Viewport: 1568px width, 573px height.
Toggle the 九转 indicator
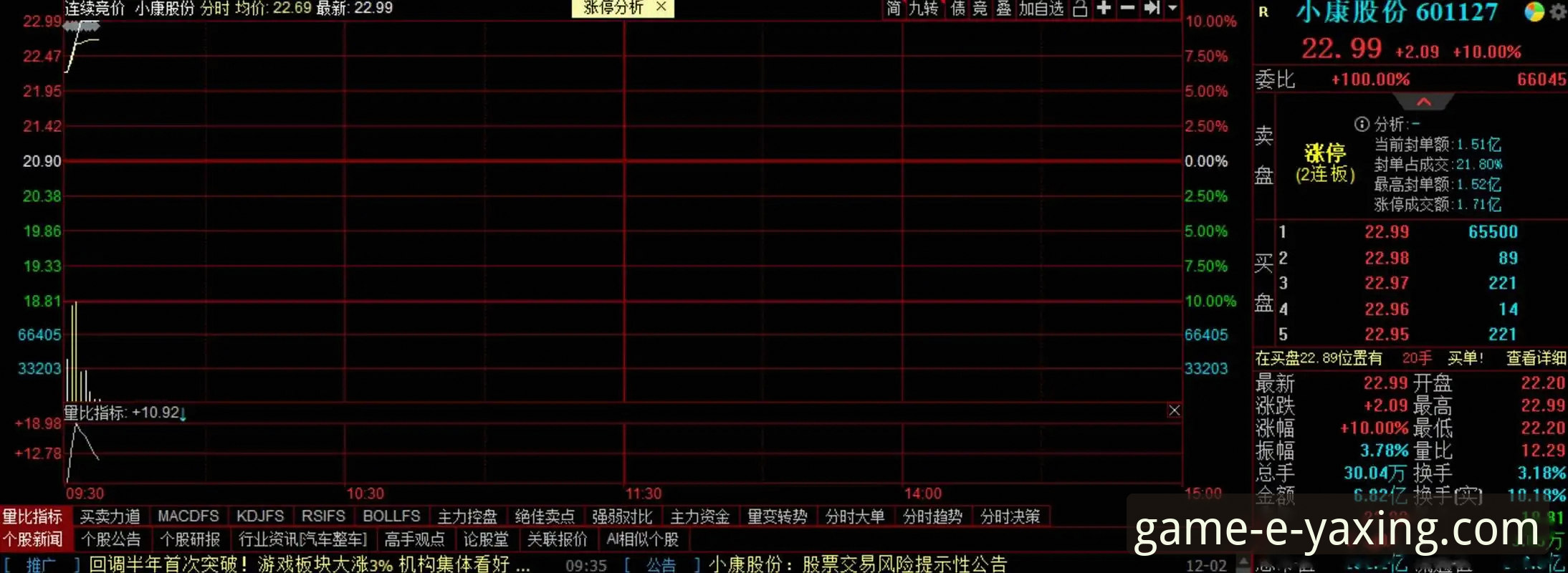point(924,9)
